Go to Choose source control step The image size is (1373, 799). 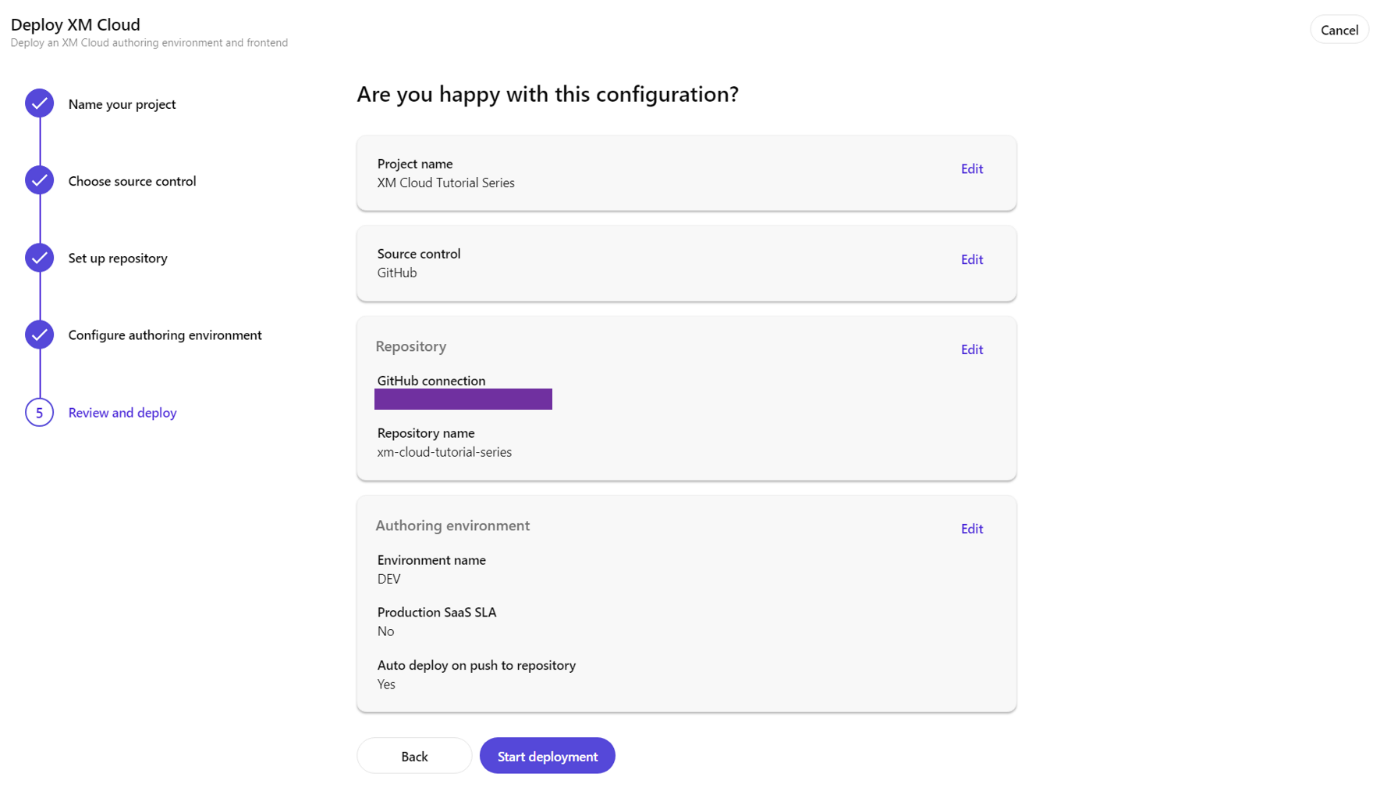132,181
